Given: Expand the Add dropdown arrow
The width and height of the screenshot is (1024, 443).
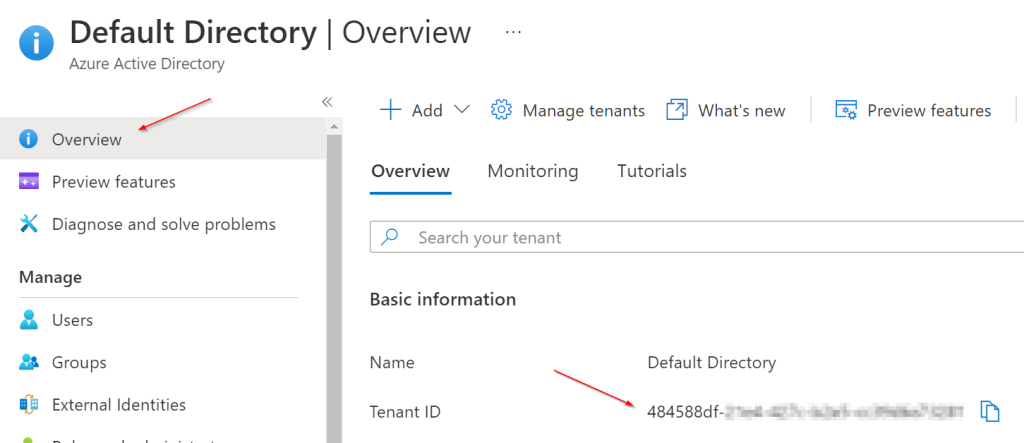Looking at the screenshot, I should 461,110.
